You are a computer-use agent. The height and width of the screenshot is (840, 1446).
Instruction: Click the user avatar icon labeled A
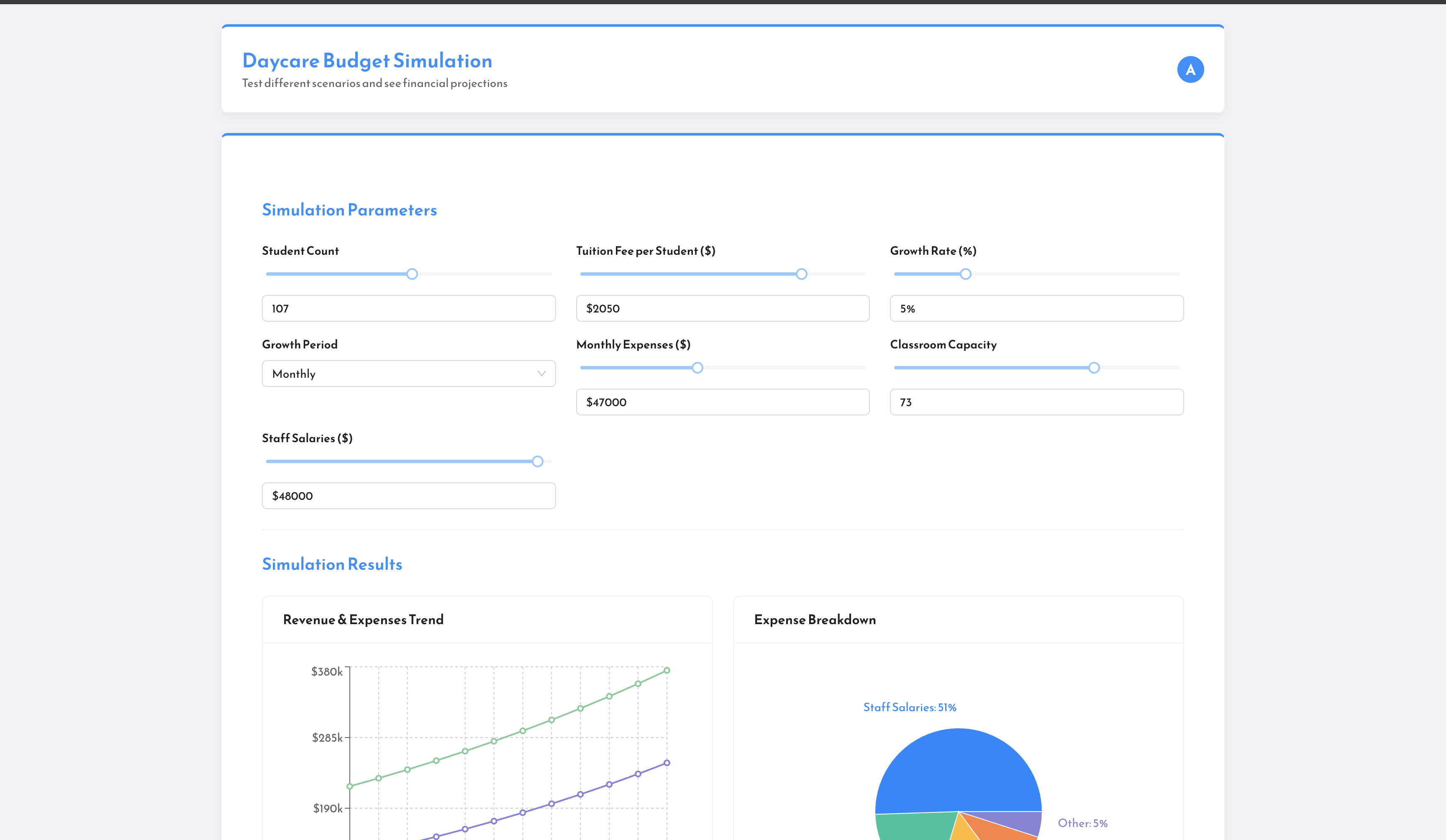click(1190, 69)
